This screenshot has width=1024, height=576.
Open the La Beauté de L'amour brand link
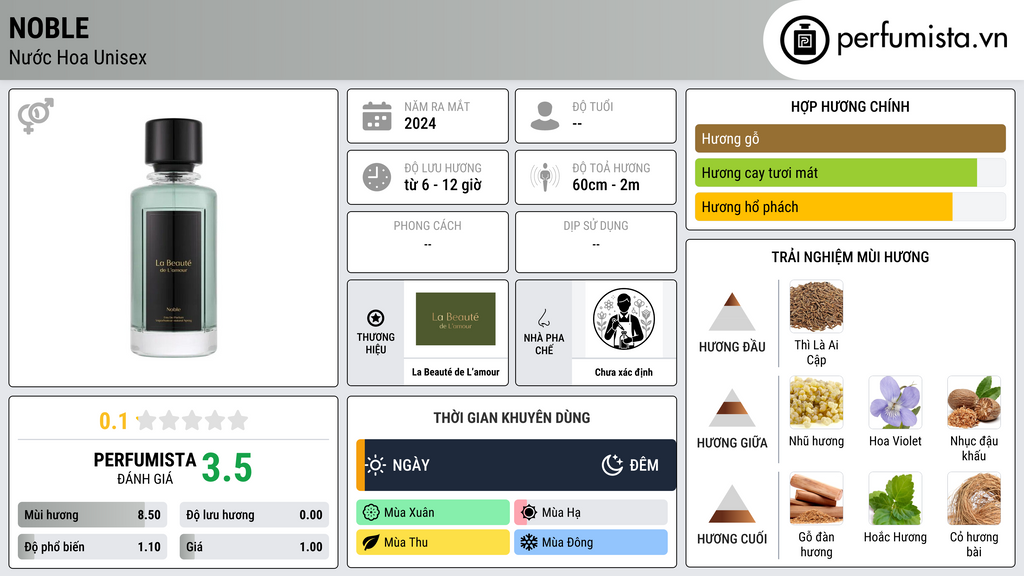455,372
